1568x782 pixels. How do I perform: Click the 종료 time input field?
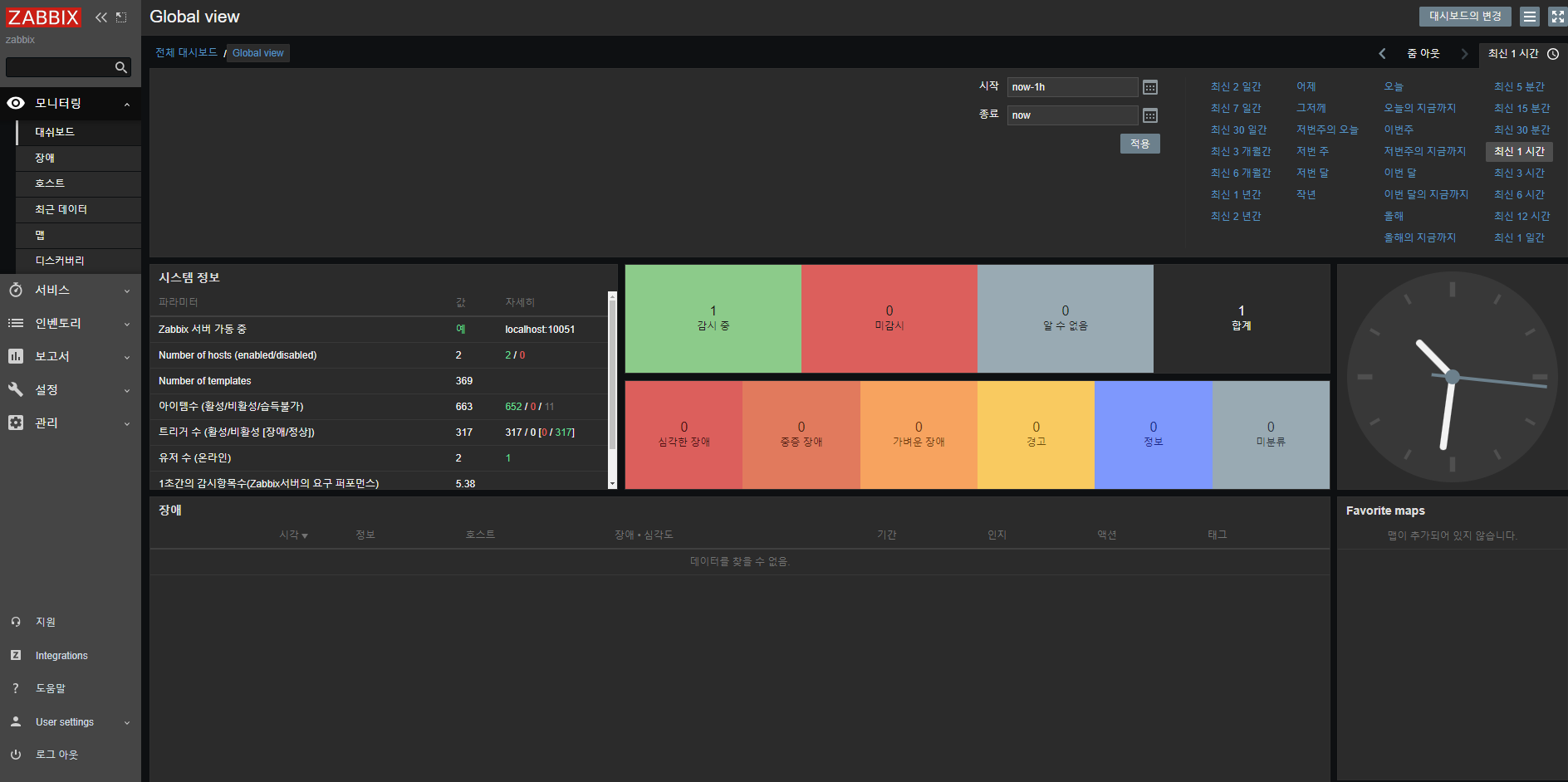(1072, 115)
